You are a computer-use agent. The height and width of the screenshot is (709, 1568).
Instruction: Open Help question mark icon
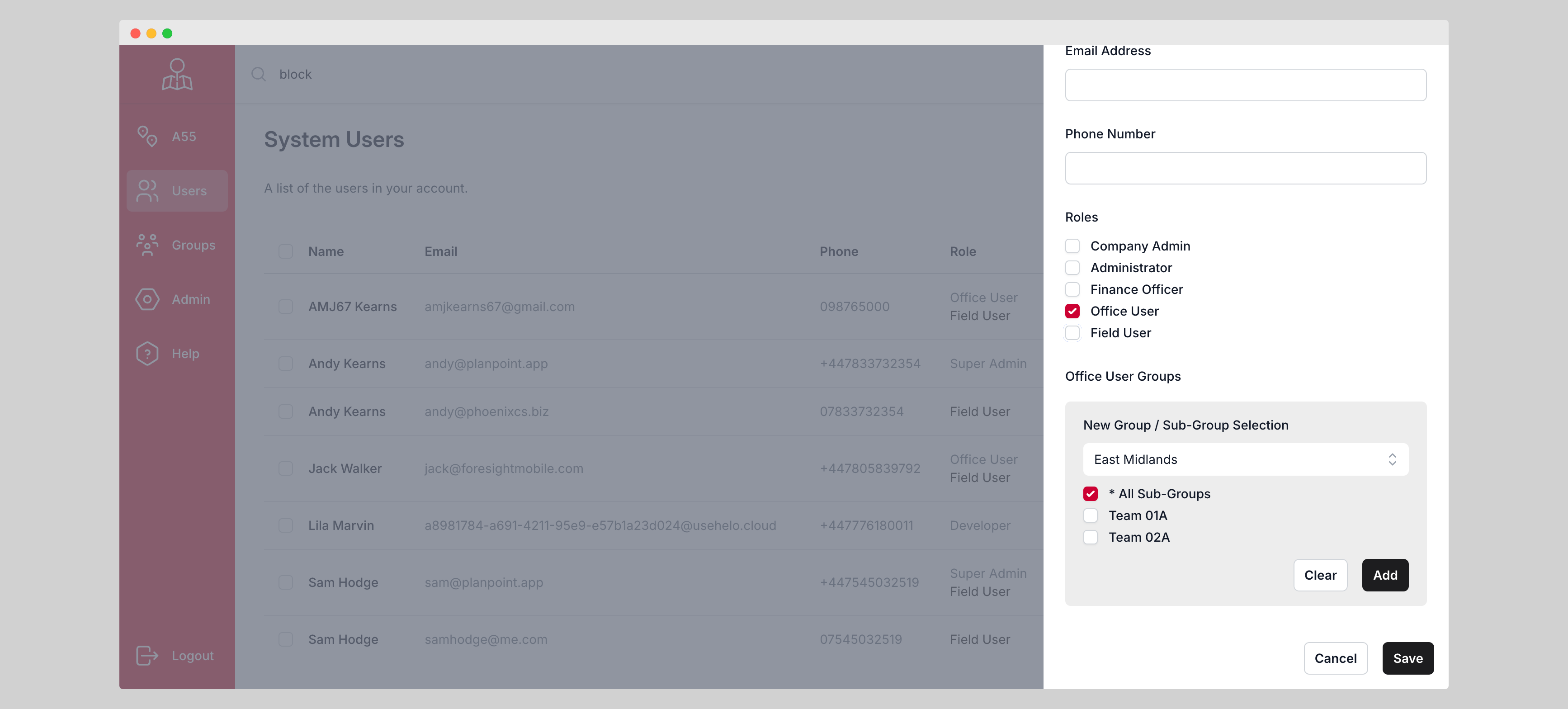tap(146, 353)
